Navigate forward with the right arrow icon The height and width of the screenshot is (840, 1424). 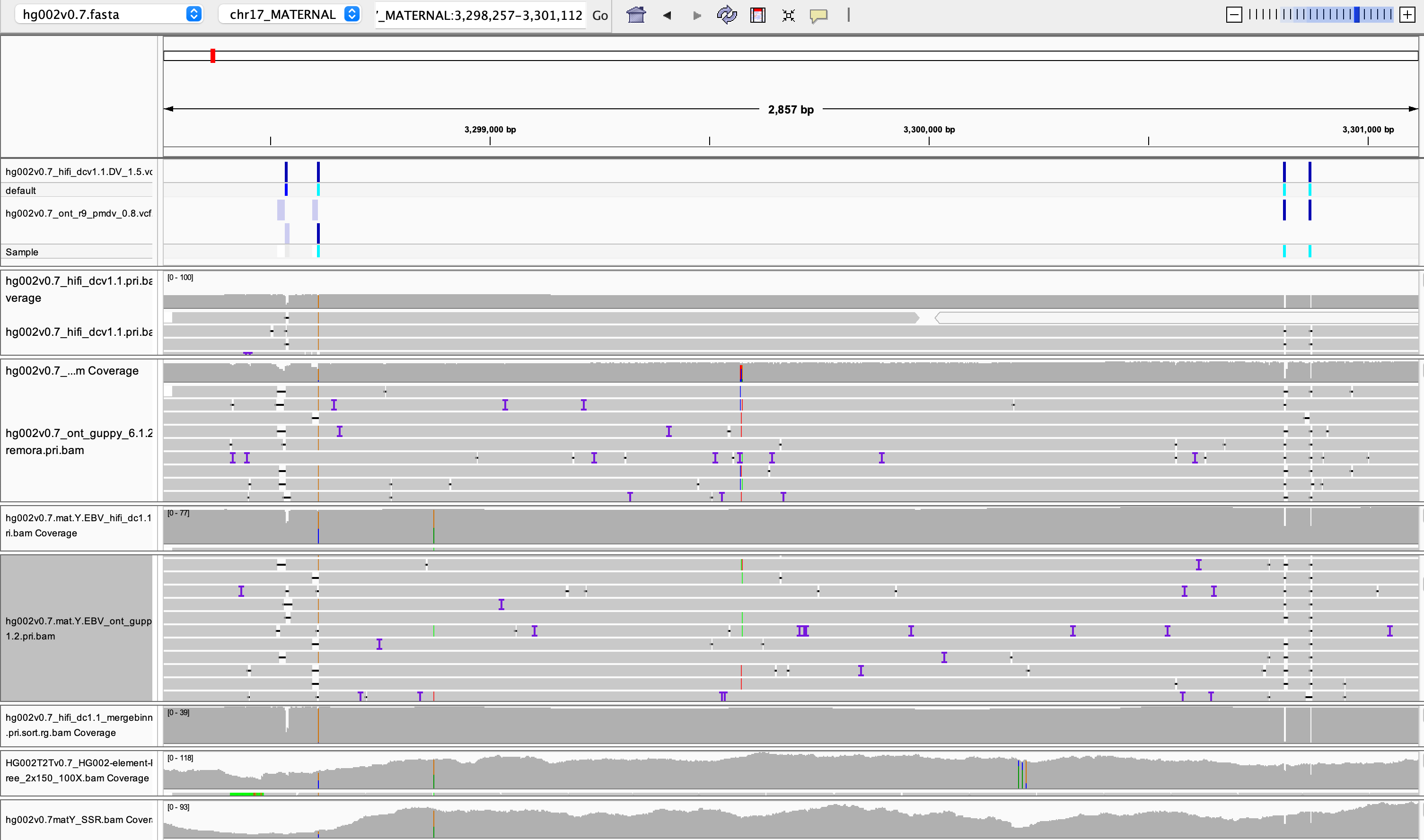tap(696, 15)
